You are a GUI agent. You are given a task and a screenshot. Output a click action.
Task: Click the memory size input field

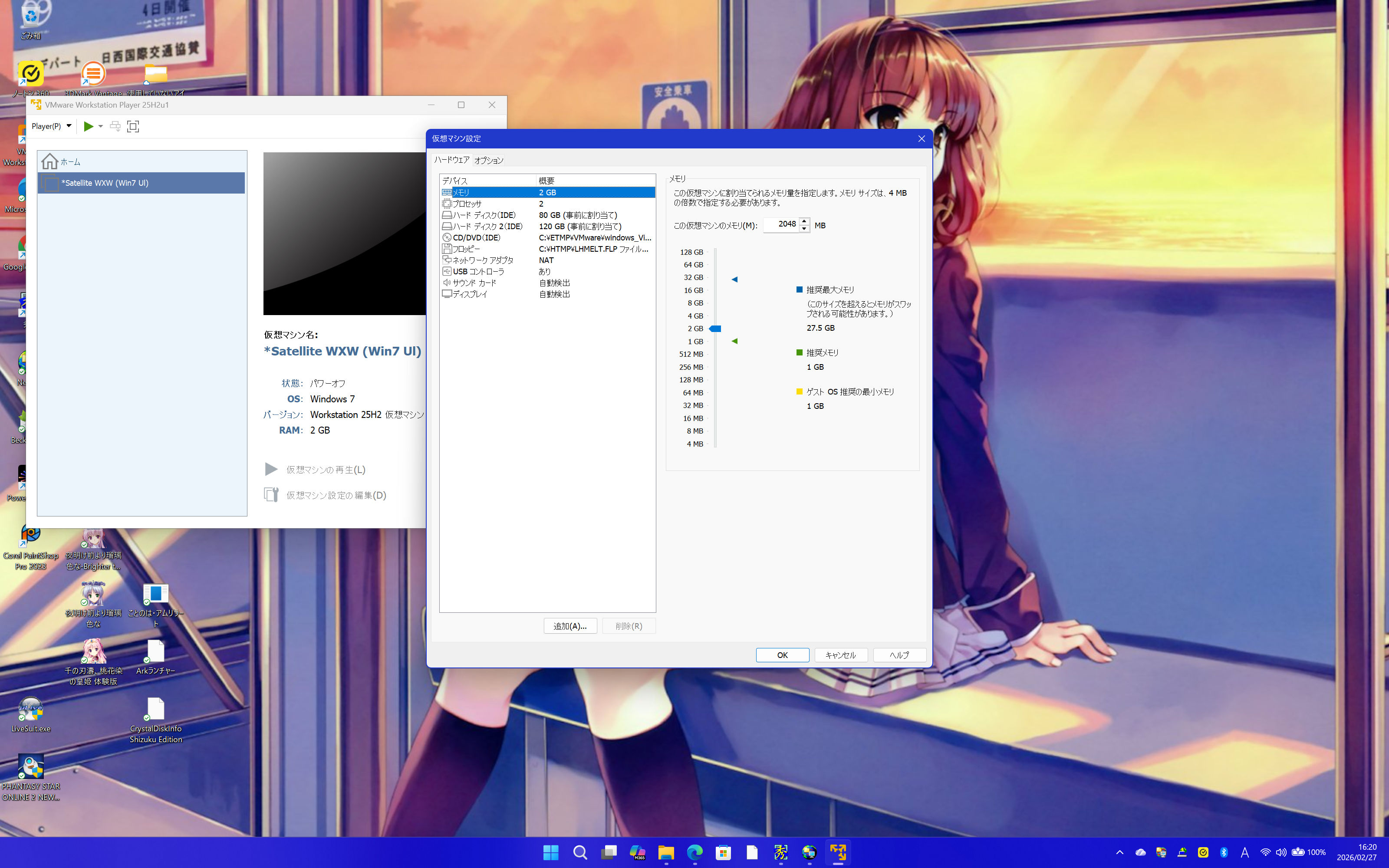pyautogui.click(x=781, y=224)
